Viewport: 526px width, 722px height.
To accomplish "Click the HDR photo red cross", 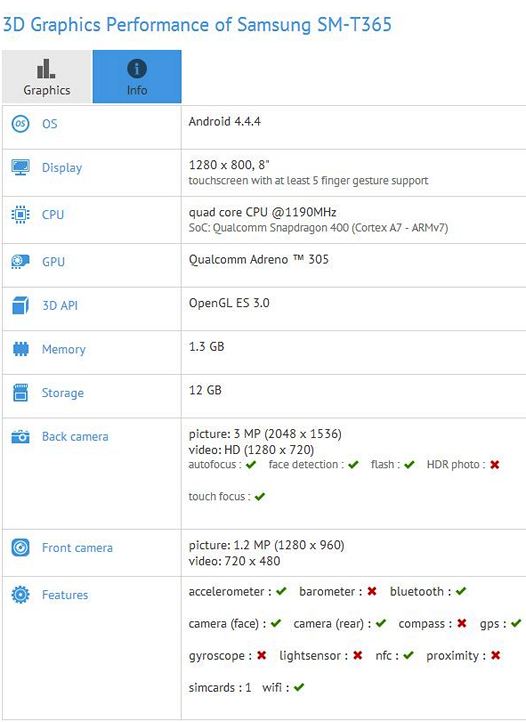I will pos(495,465).
